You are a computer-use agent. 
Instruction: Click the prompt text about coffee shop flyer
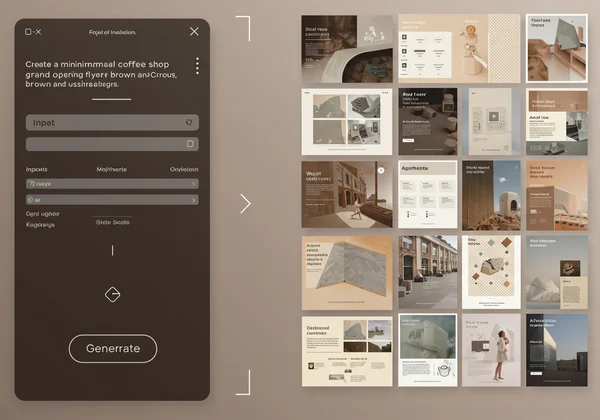coord(101,74)
